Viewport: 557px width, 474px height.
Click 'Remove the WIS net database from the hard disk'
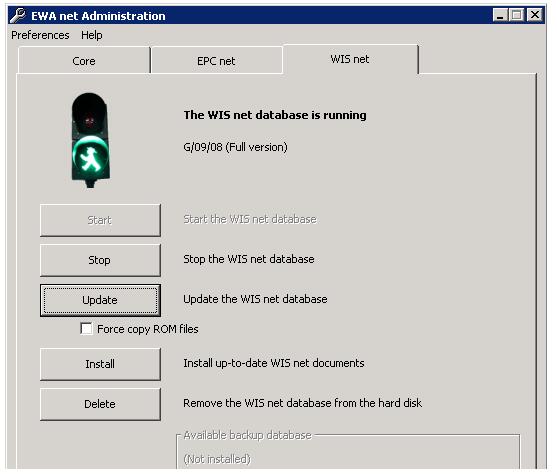click(x=303, y=403)
